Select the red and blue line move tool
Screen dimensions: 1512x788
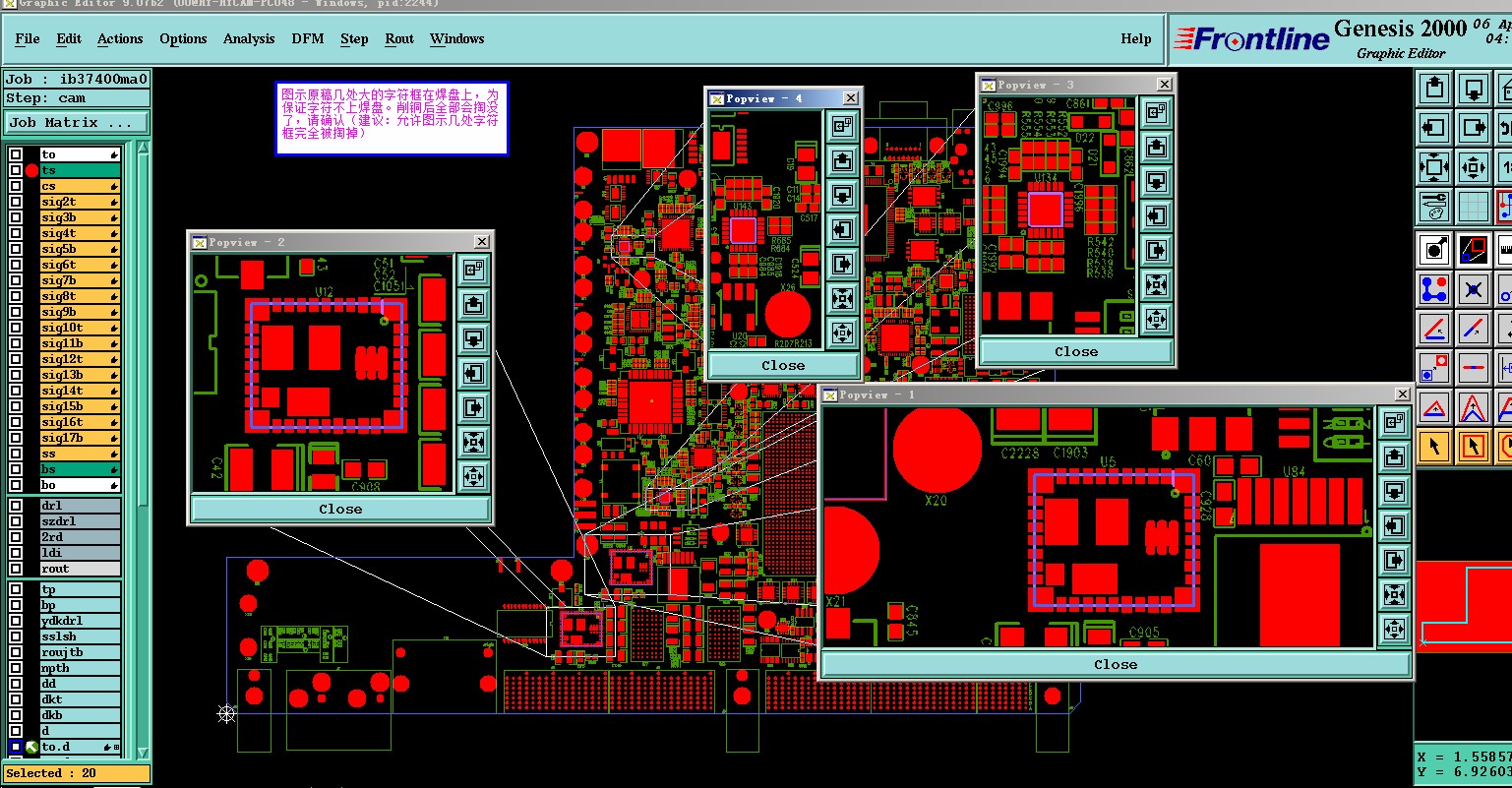[1474, 329]
